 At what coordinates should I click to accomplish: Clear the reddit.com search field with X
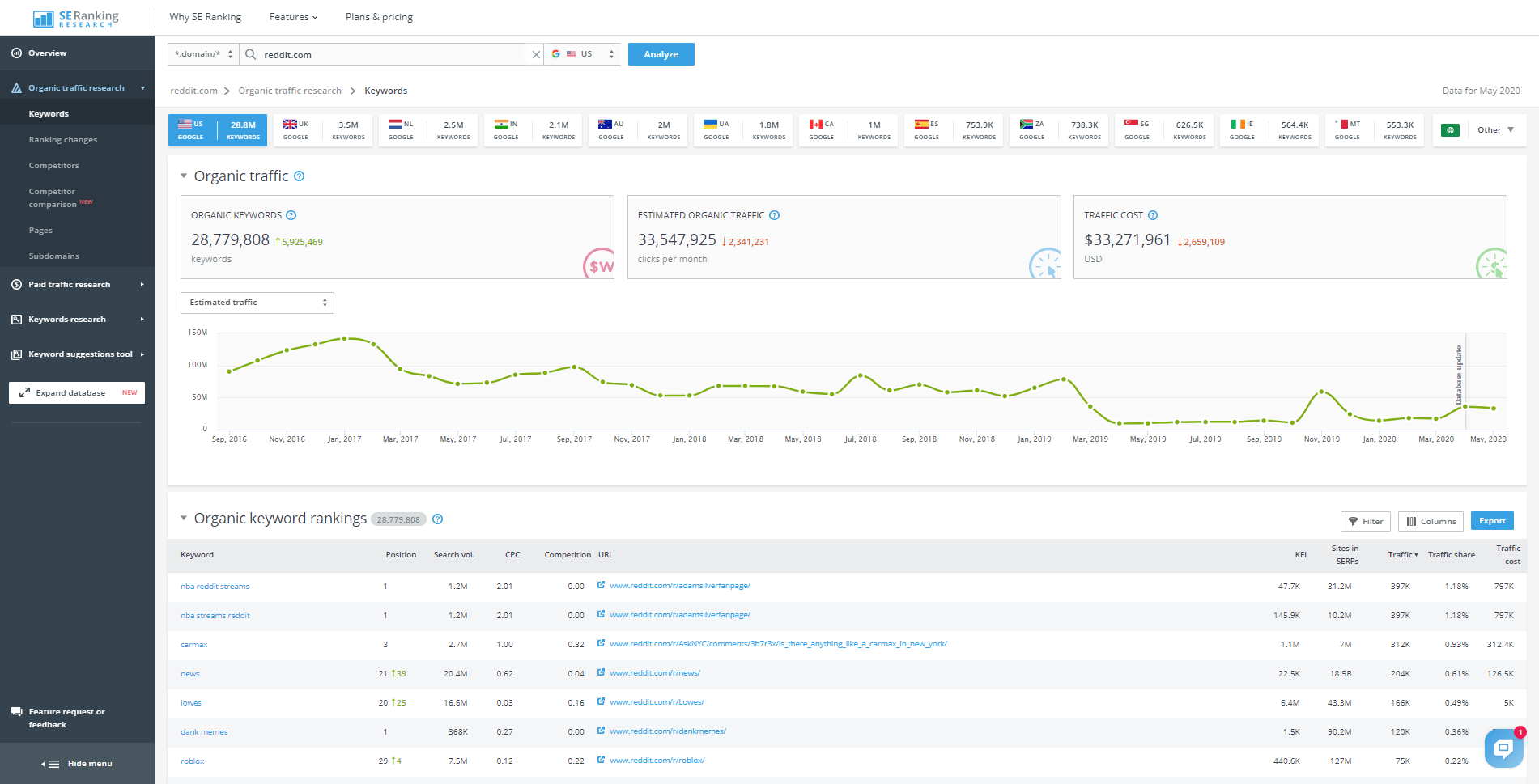[x=536, y=55]
